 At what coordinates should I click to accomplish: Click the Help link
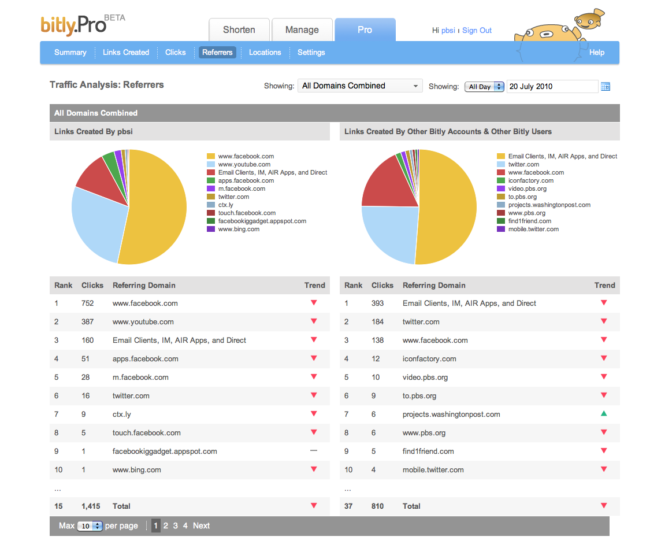[597, 52]
